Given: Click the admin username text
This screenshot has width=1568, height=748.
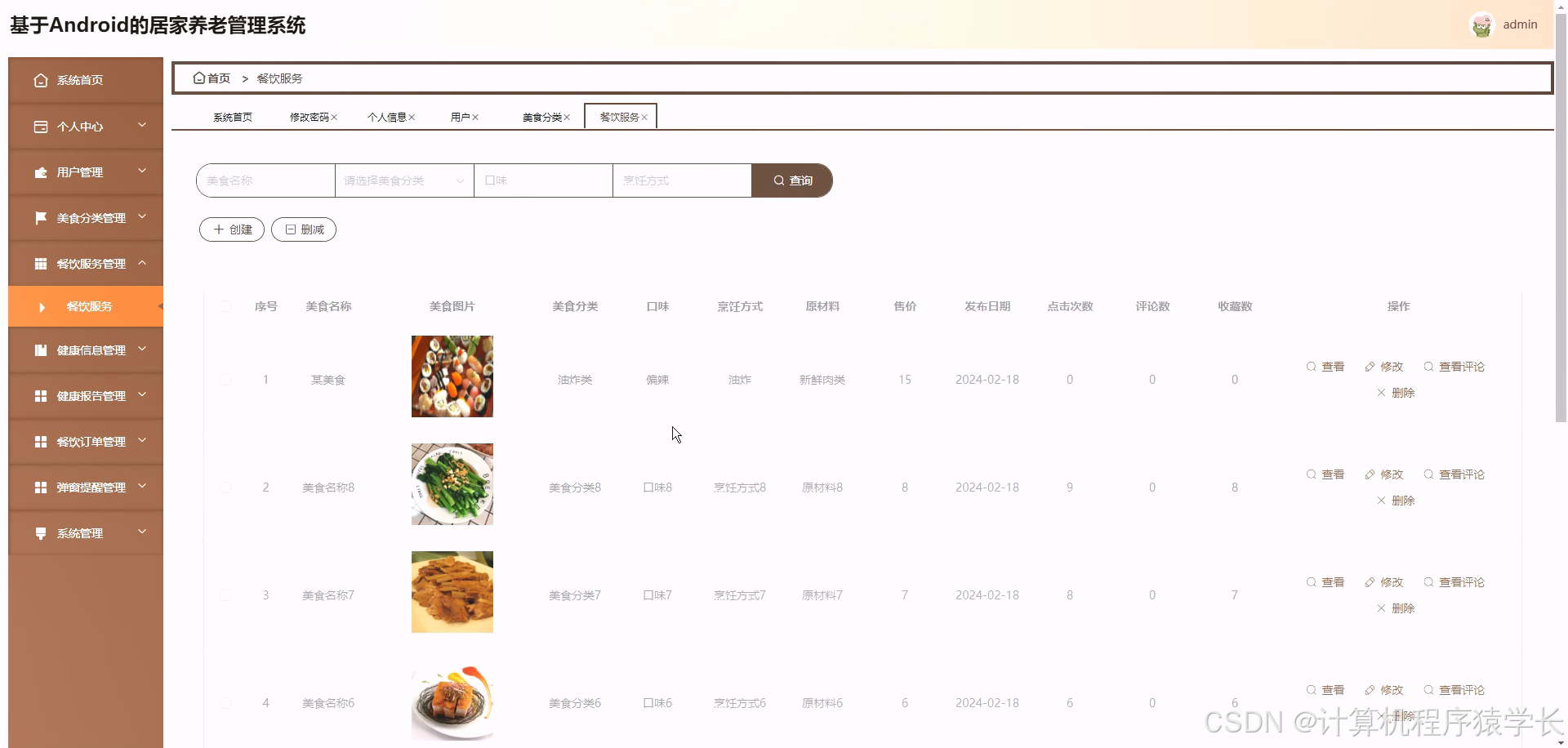Looking at the screenshot, I should coord(1520,24).
